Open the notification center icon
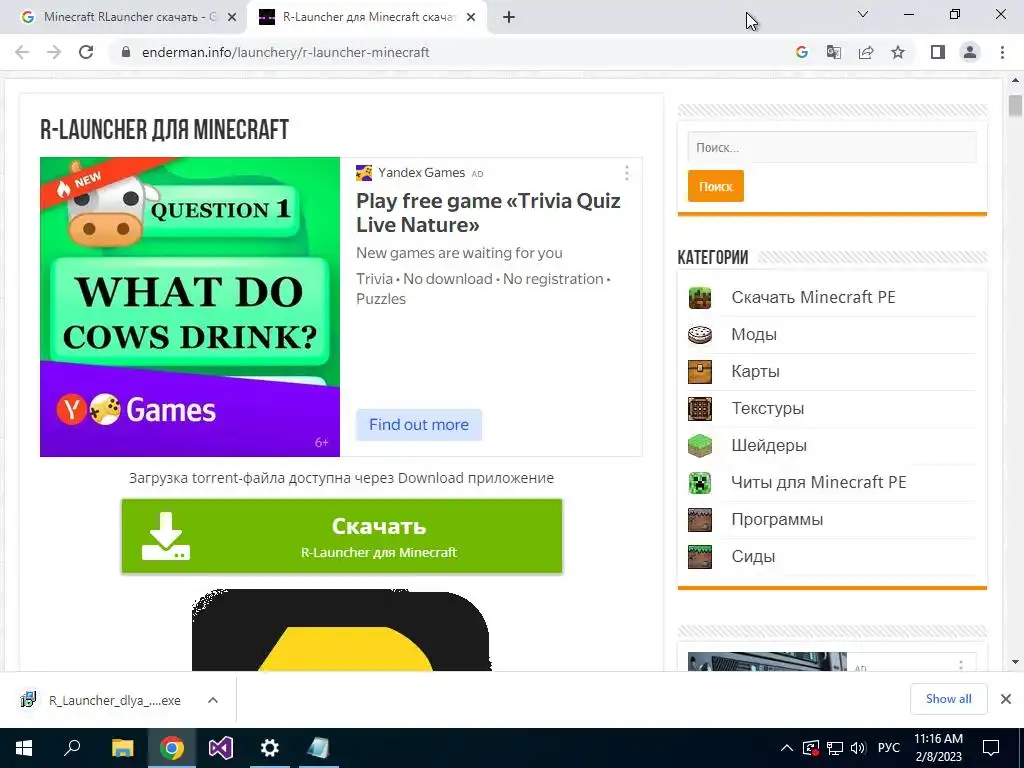The height and width of the screenshot is (768, 1024). pos(991,748)
